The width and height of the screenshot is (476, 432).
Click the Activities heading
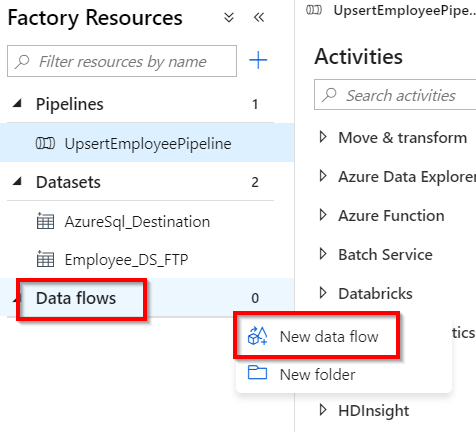pyautogui.click(x=359, y=56)
